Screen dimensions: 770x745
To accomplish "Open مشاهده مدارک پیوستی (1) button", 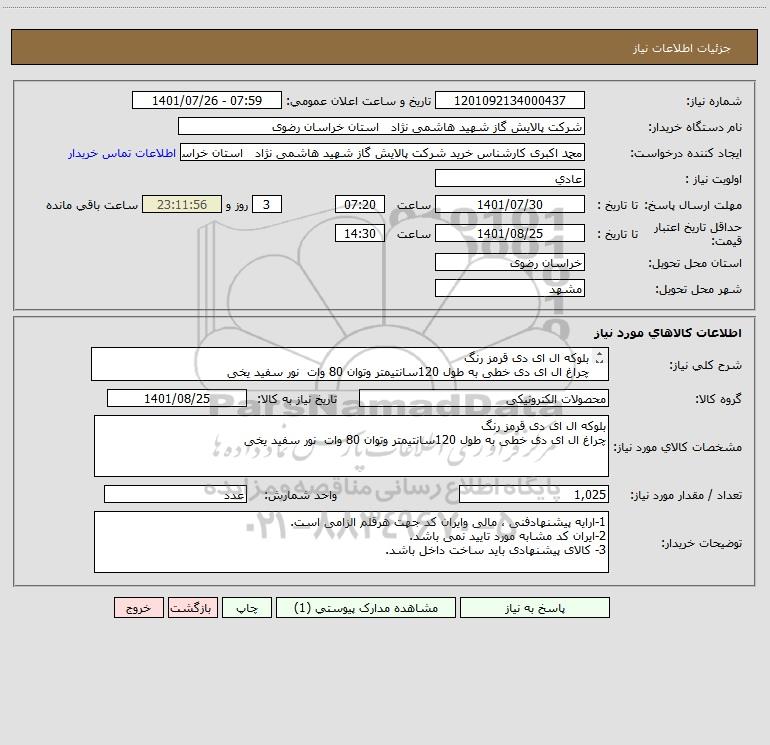I will point(366,607).
